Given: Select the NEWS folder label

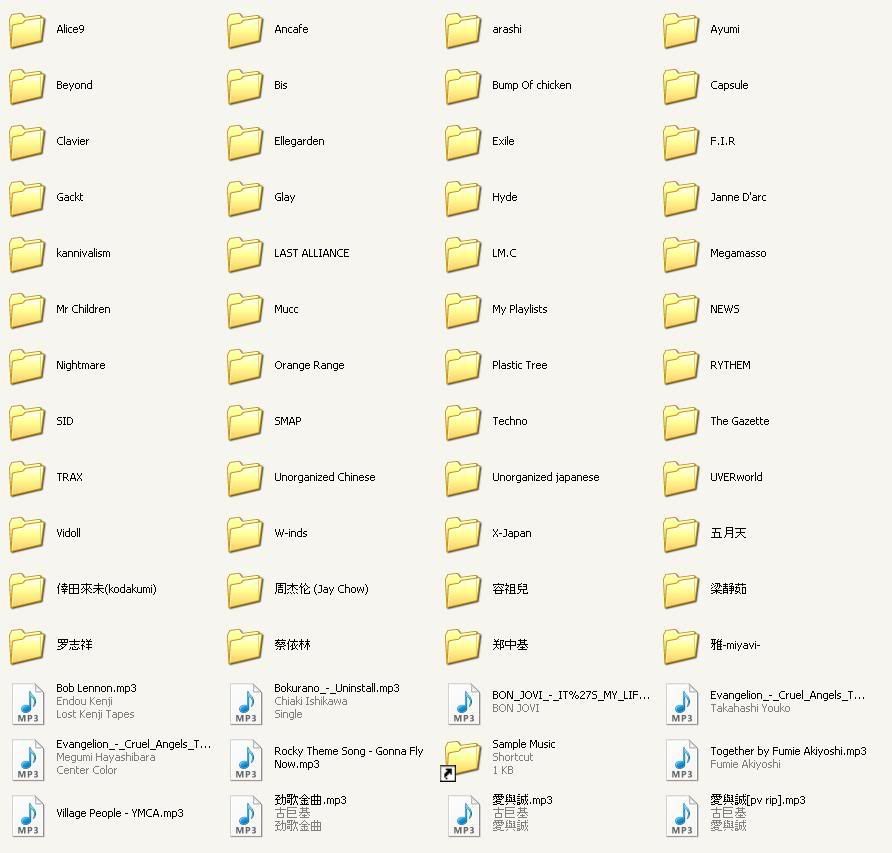Looking at the screenshot, I should tap(724, 309).
